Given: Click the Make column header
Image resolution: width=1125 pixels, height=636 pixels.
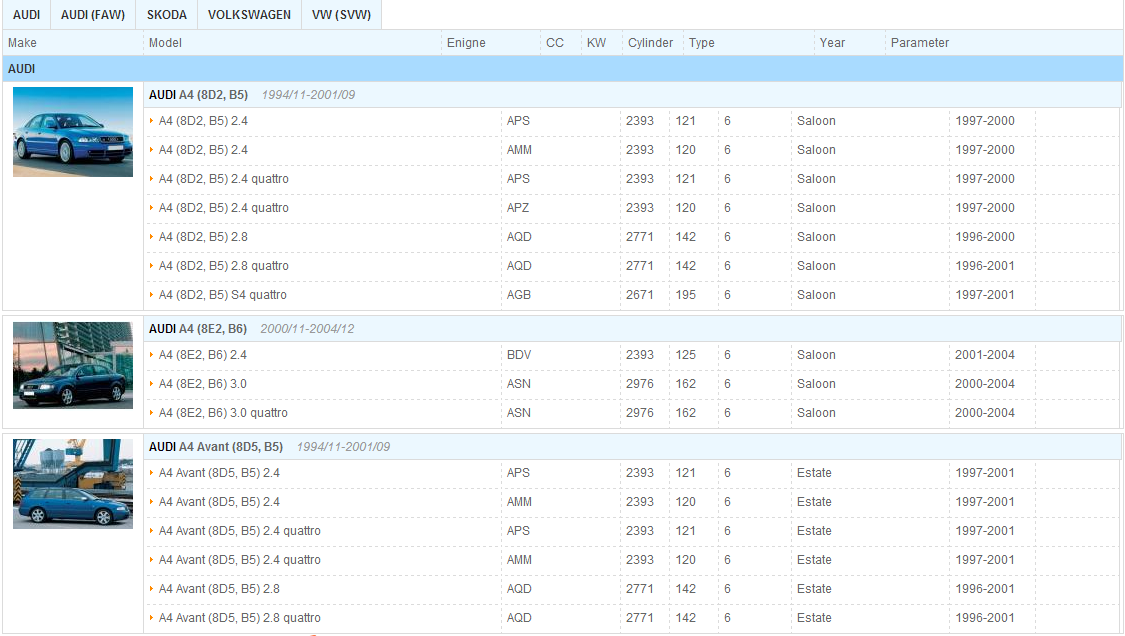Looking at the screenshot, I should click(22, 43).
